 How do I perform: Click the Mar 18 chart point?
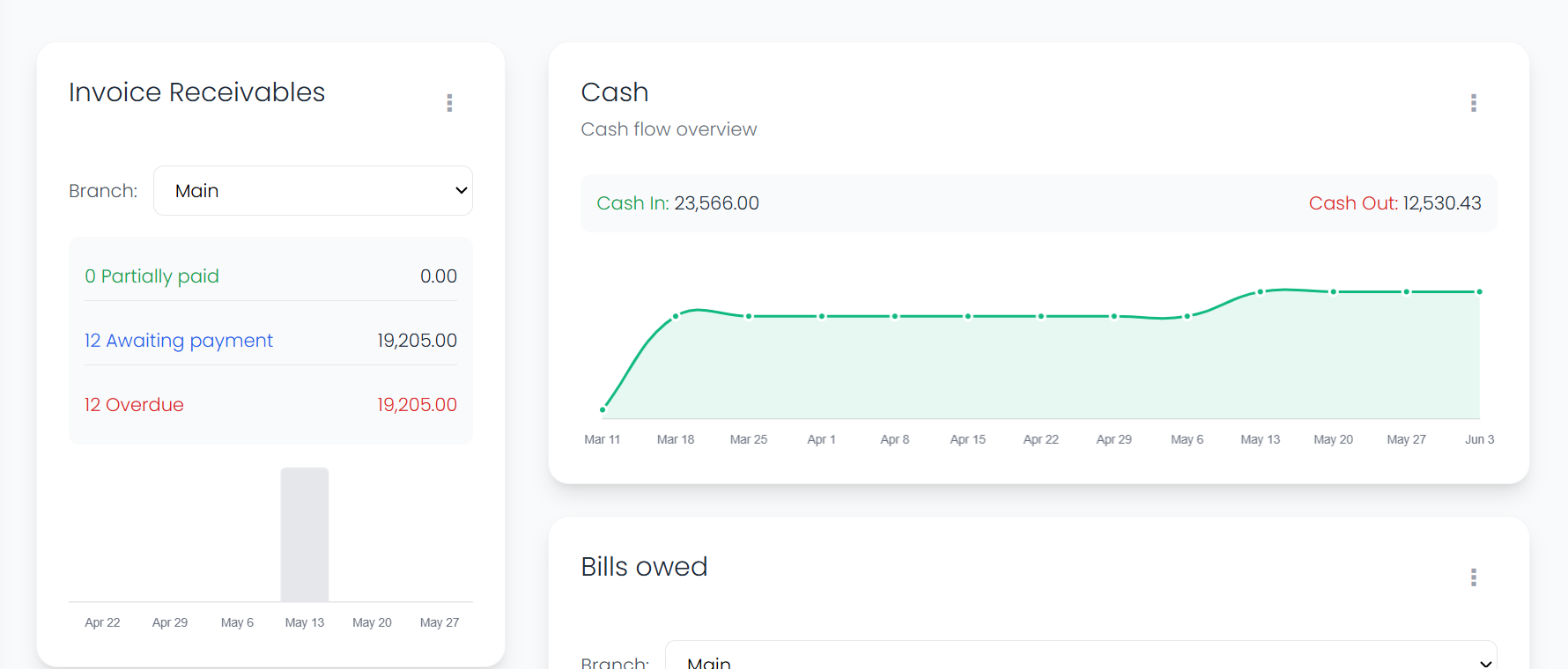676,316
